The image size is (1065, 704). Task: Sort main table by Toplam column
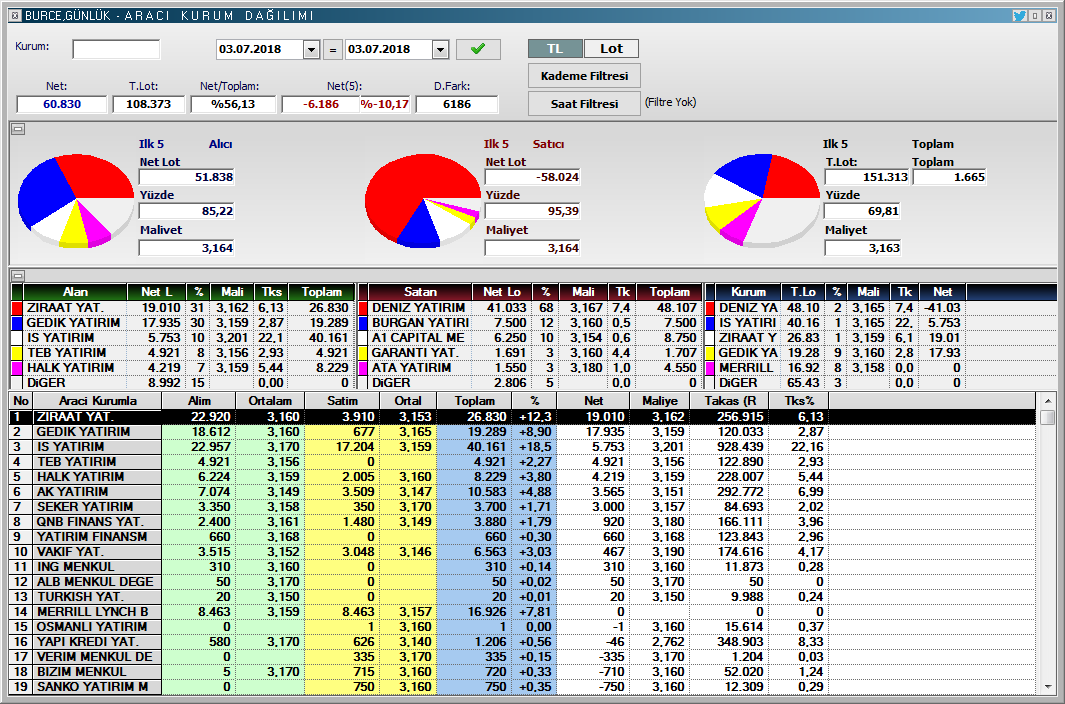tap(475, 401)
